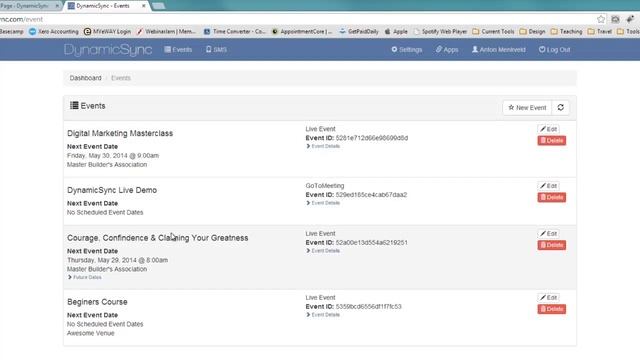Open Travel bookmark folder
The width and height of the screenshot is (640, 360).
pyautogui.click(x=600, y=31)
